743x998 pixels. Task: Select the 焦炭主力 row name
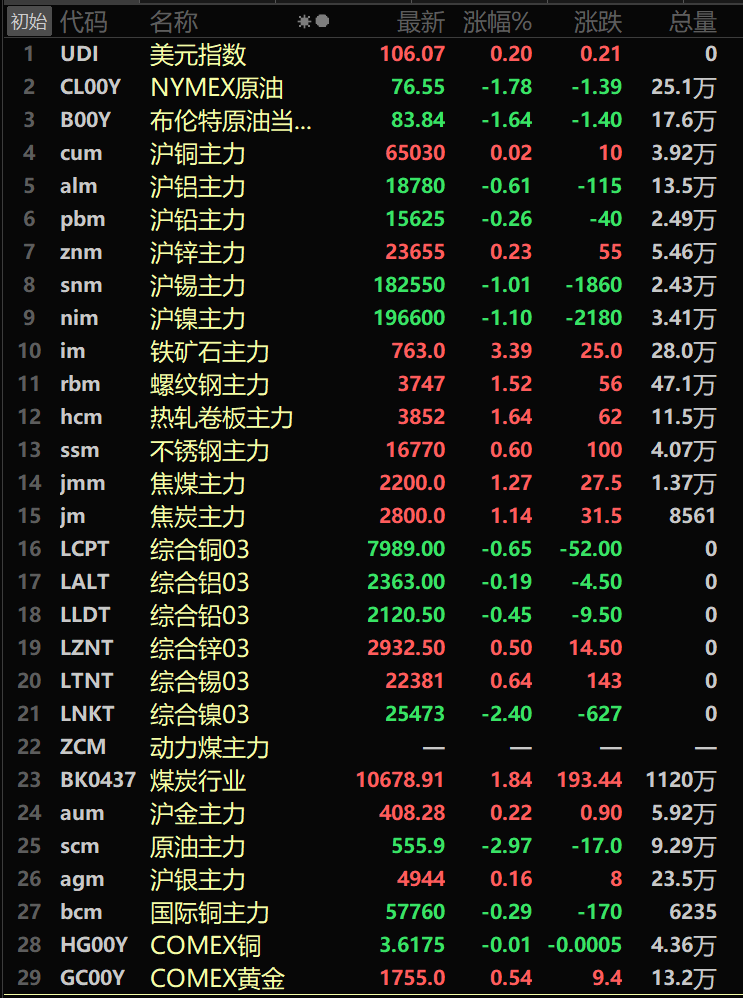198,516
